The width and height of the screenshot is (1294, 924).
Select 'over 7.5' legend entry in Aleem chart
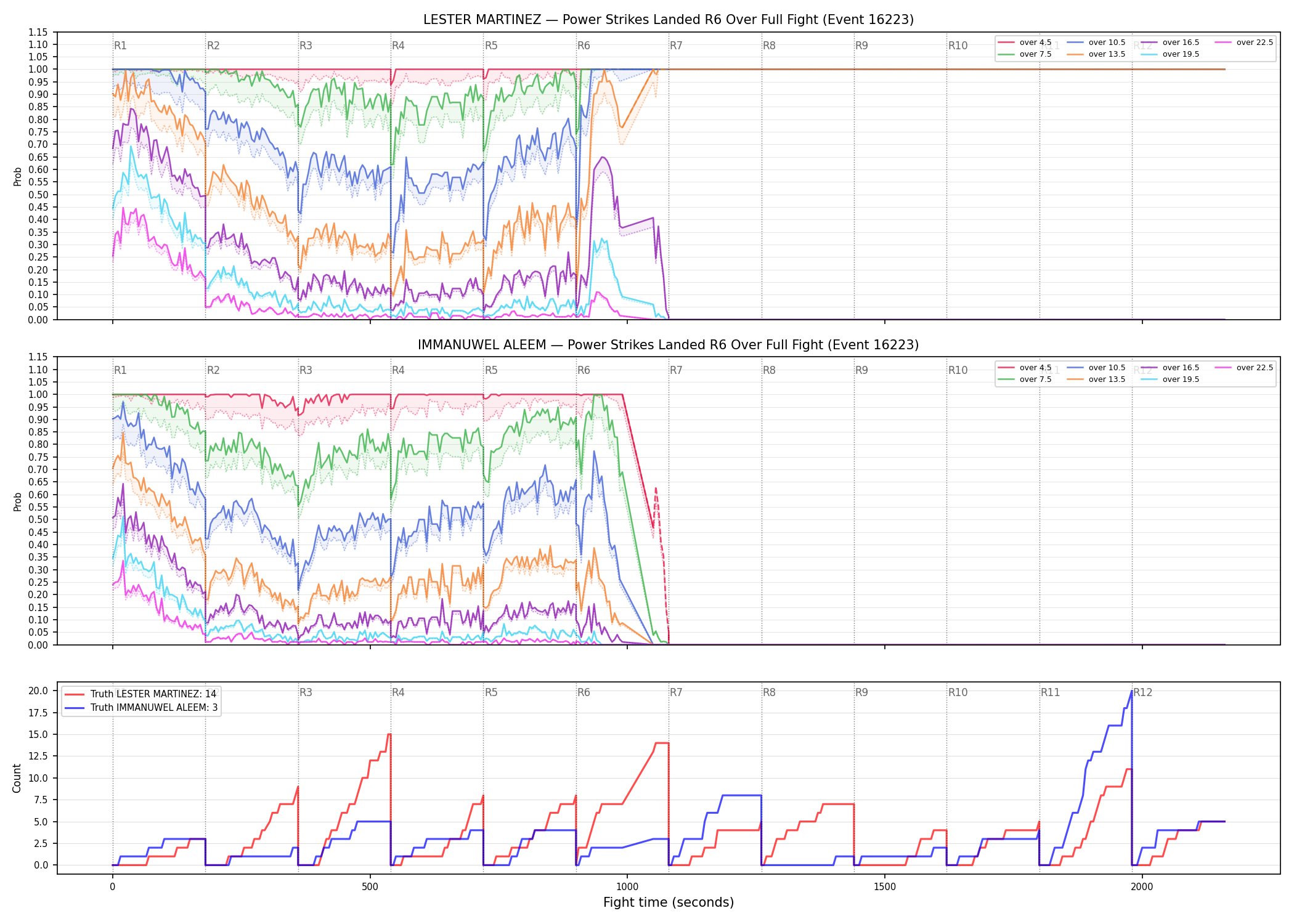pos(1025,379)
